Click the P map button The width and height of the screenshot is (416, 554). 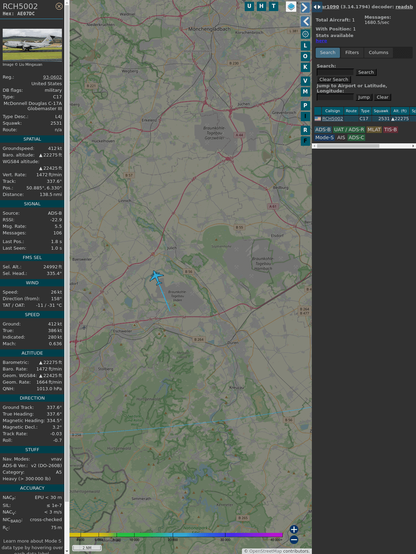tap(305, 106)
